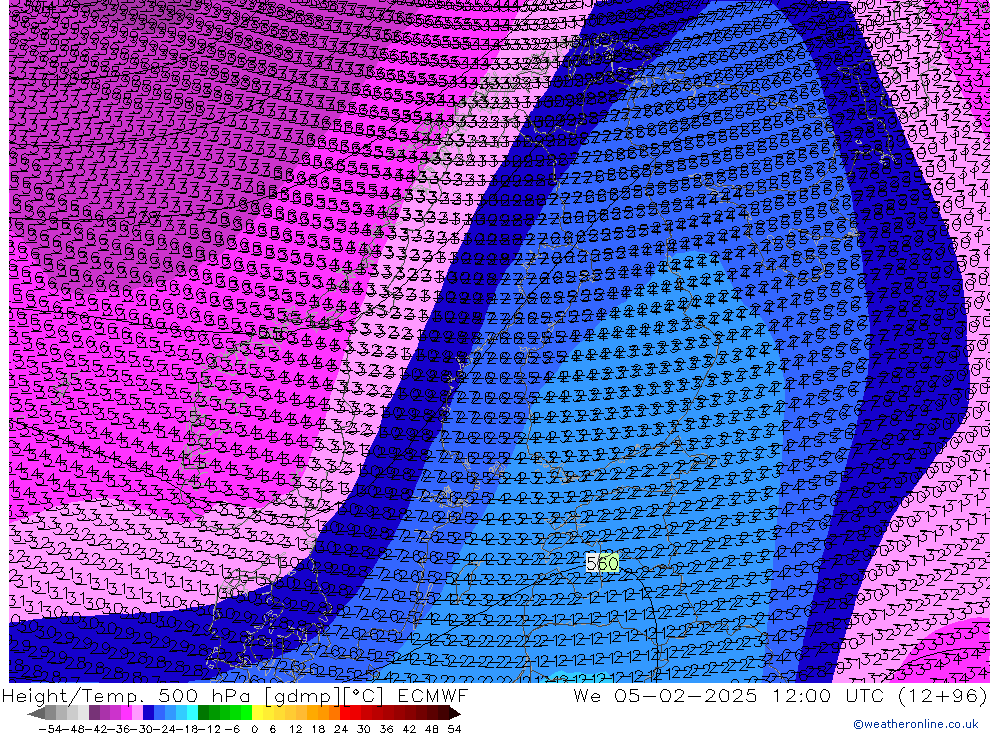Click the left gray arrow end of scale
Image resolution: width=1000 pixels, height=733 pixels.
coord(36,713)
